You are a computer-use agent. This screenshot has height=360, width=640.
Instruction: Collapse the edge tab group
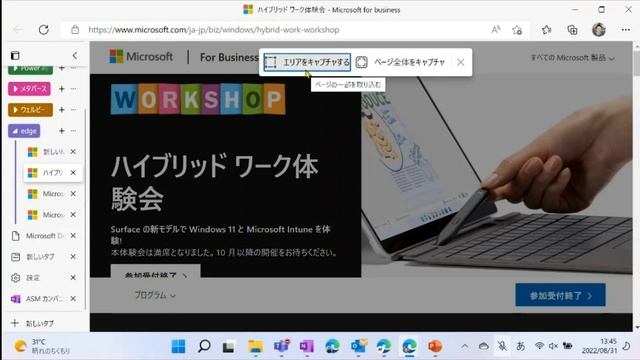coord(24,131)
